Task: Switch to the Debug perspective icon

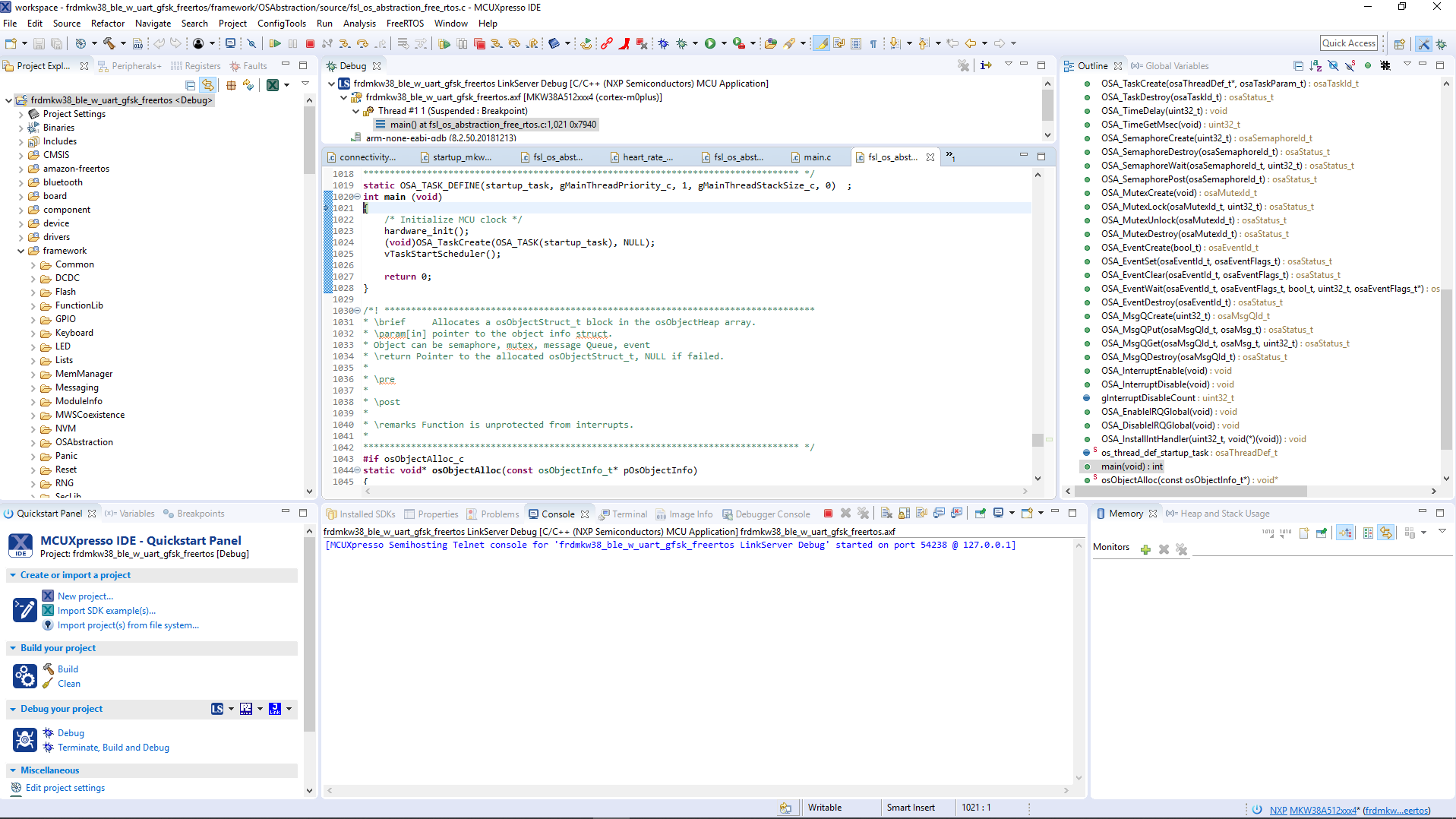Action: tap(1441, 44)
